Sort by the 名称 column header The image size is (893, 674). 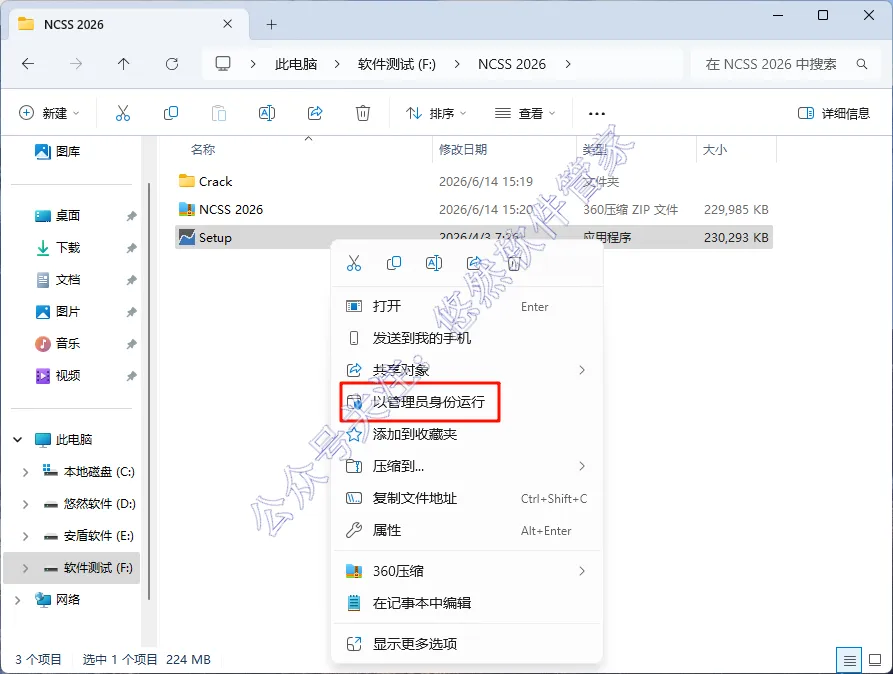(203, 149)
